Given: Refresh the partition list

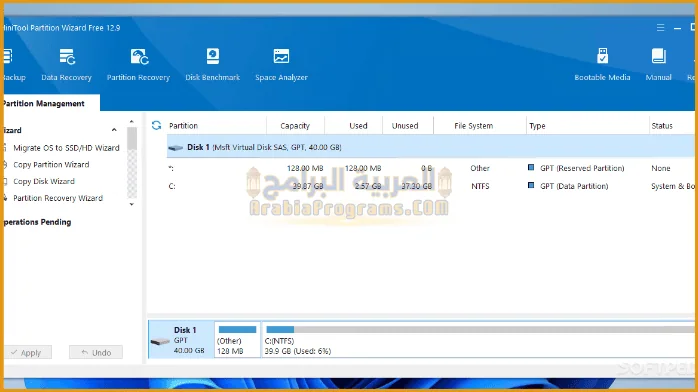Looking at the screenshot, I should [x=156, y=125].
